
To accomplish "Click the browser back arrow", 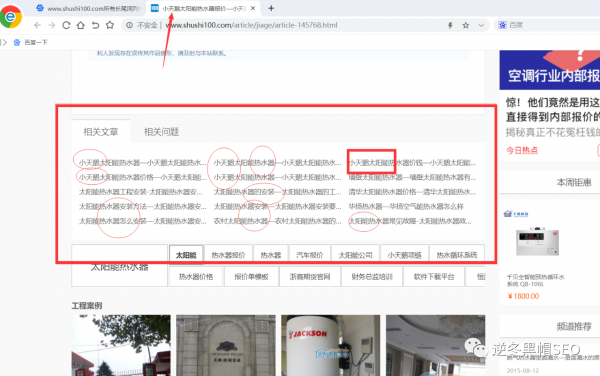I will coord(37,25).
